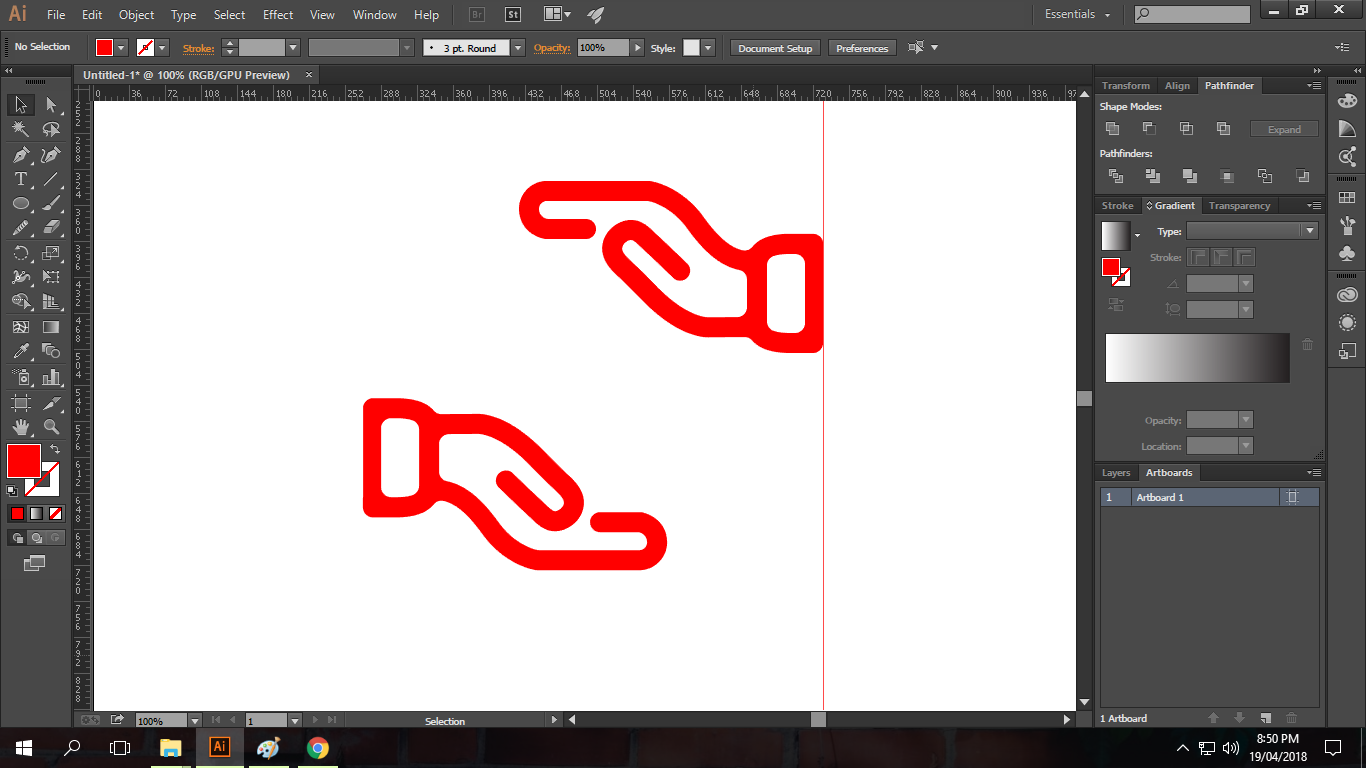Click Unite shape mode in Pathfinder
The height and width of the screenshot is (768, 1366).
1112,129
